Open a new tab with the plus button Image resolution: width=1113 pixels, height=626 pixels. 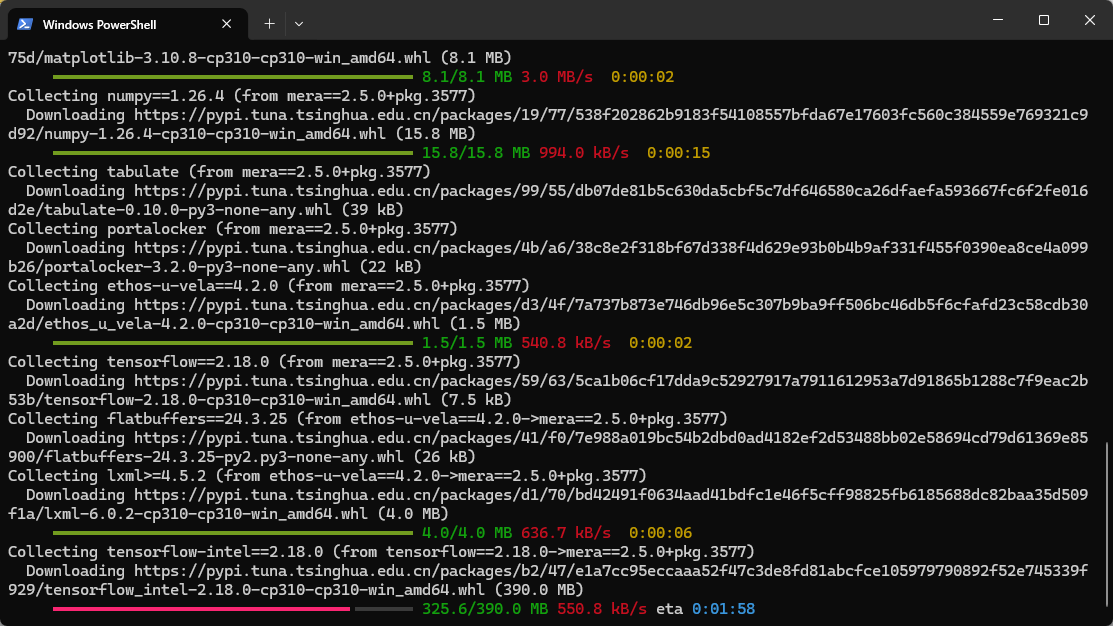[x=269, y=24]
